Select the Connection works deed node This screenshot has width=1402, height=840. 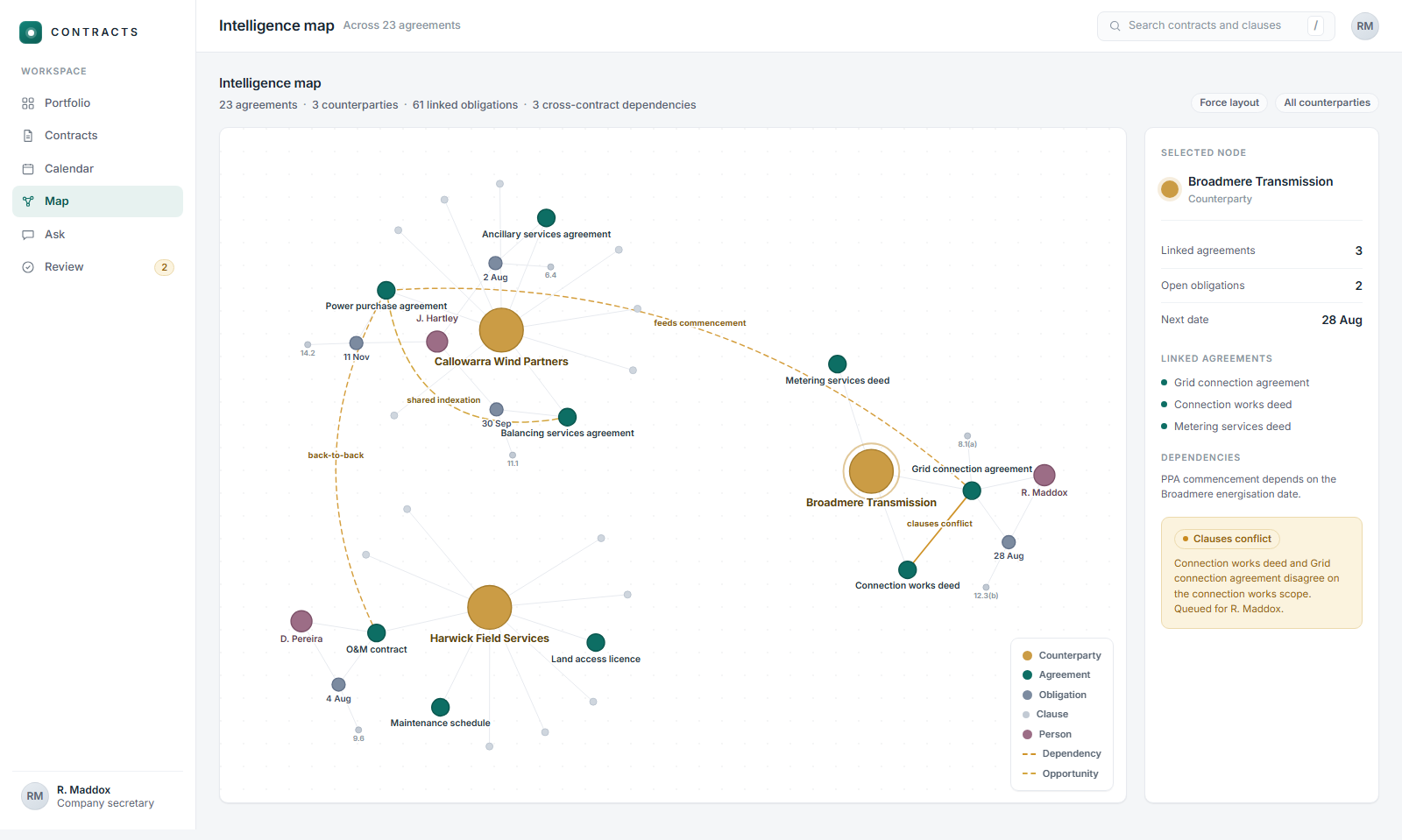pyautogui.click(x=908, y=569)
